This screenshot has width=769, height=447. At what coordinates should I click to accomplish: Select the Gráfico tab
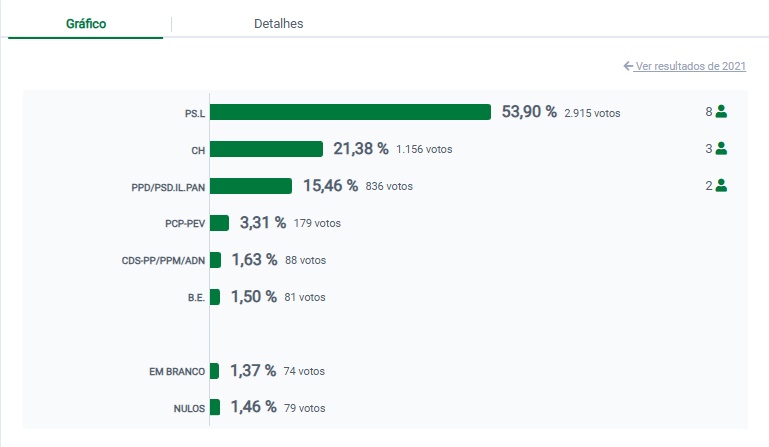pos(86,23)
